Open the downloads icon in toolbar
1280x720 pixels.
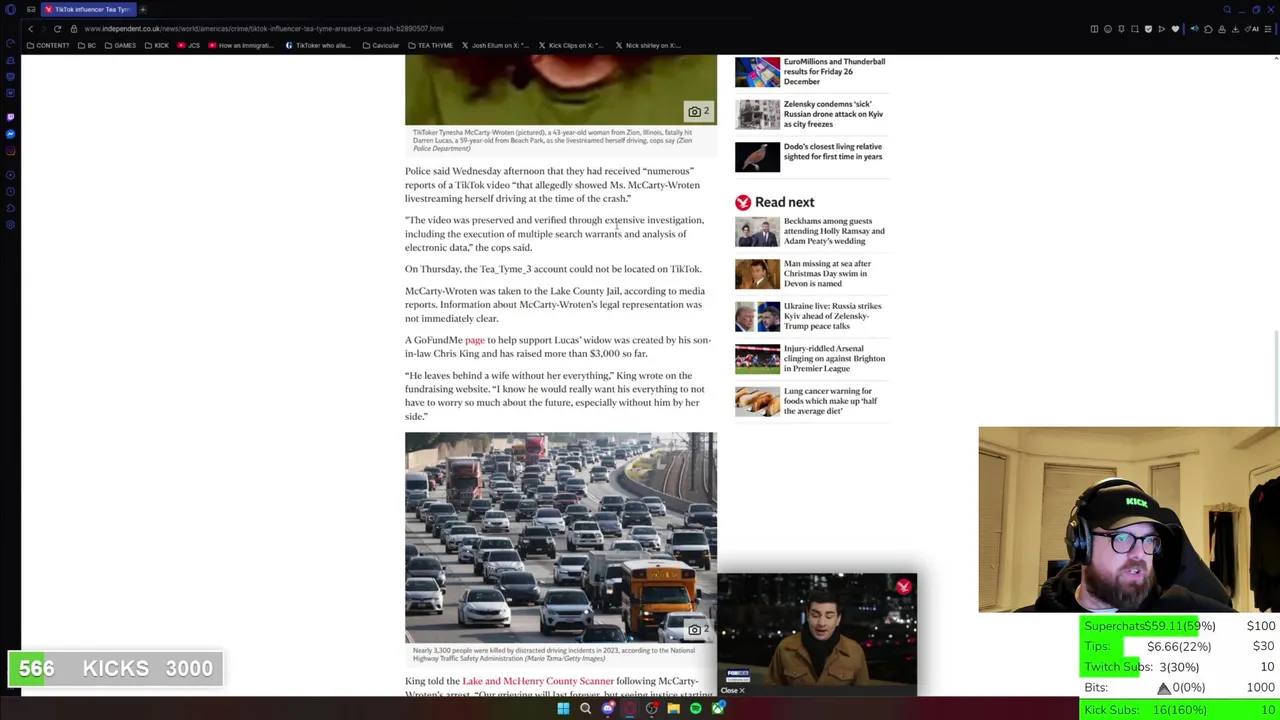pyautogui.click(x=1235, y=29)
